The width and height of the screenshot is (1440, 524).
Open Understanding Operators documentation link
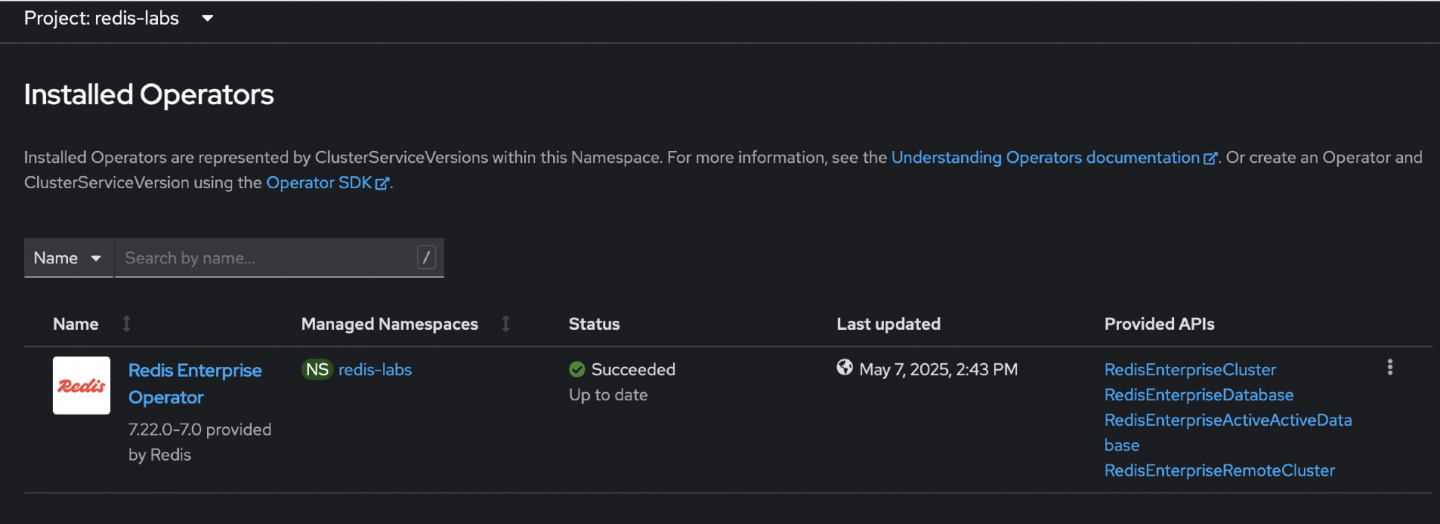coord(1045,158)
